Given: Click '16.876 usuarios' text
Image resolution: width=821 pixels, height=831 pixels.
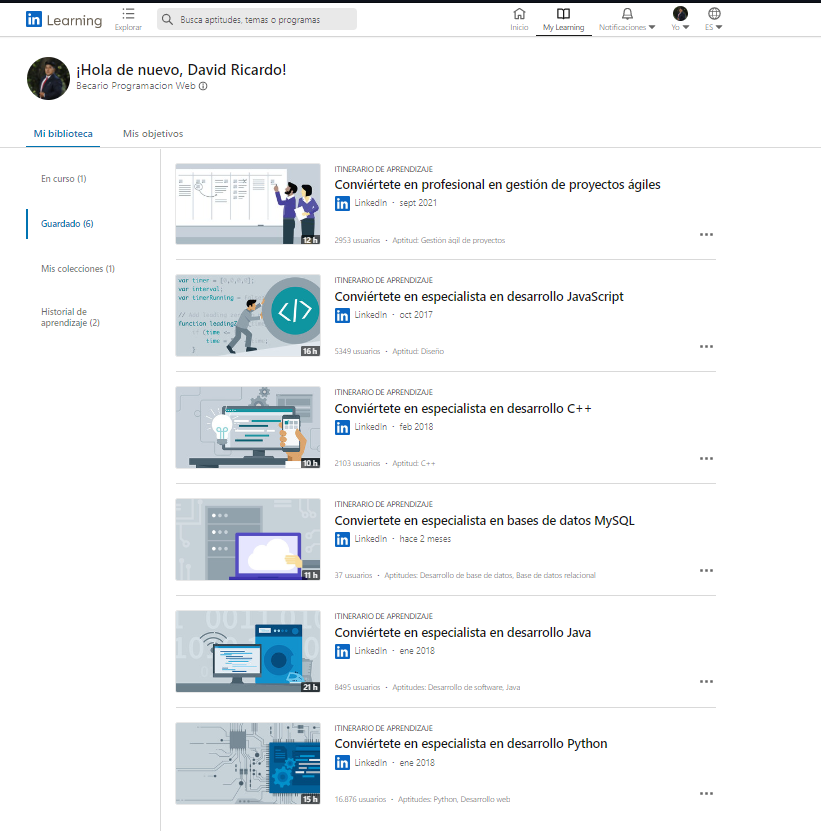Looking at the screenshot, I should tap(360, 799).
